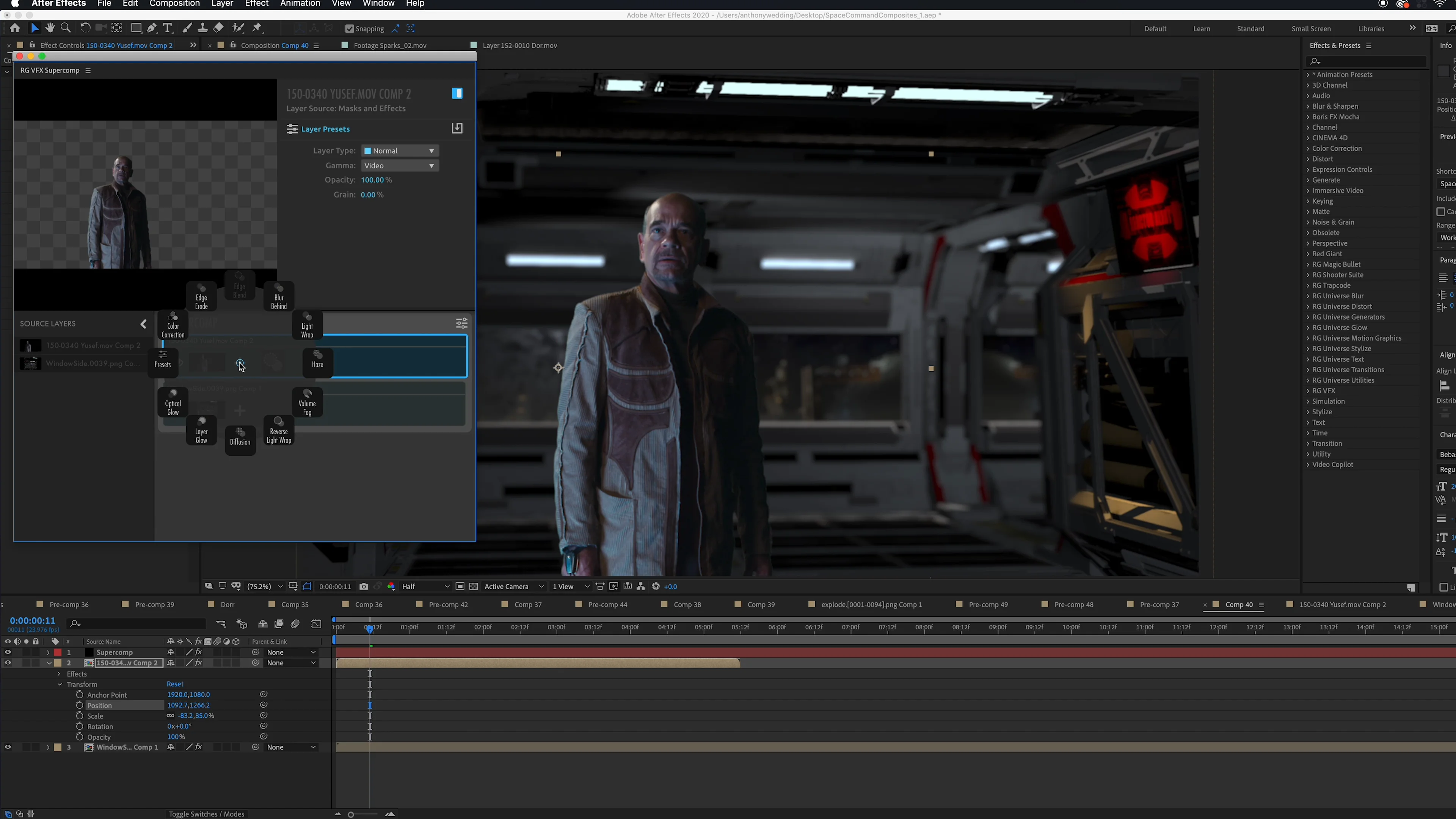This screenshot has width=1456, height=819.
Task: Select the Zoom magnifier tool
Action: tap(66, 28)
